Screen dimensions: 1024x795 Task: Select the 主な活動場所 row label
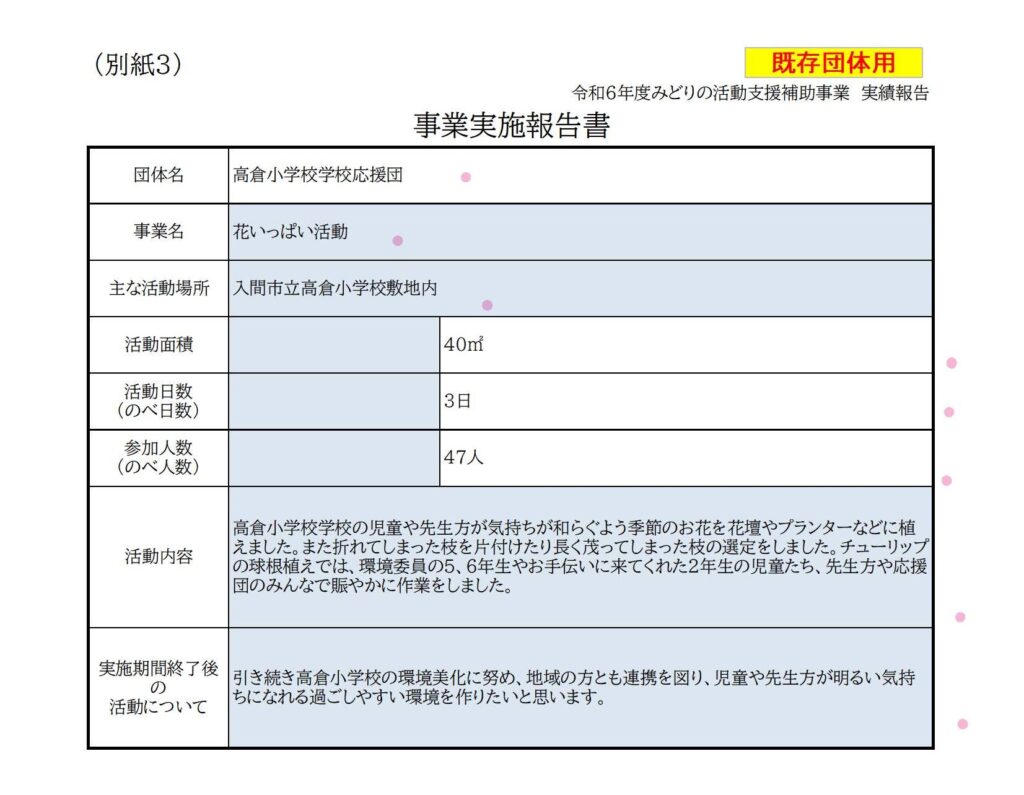(x=159, y=288)
